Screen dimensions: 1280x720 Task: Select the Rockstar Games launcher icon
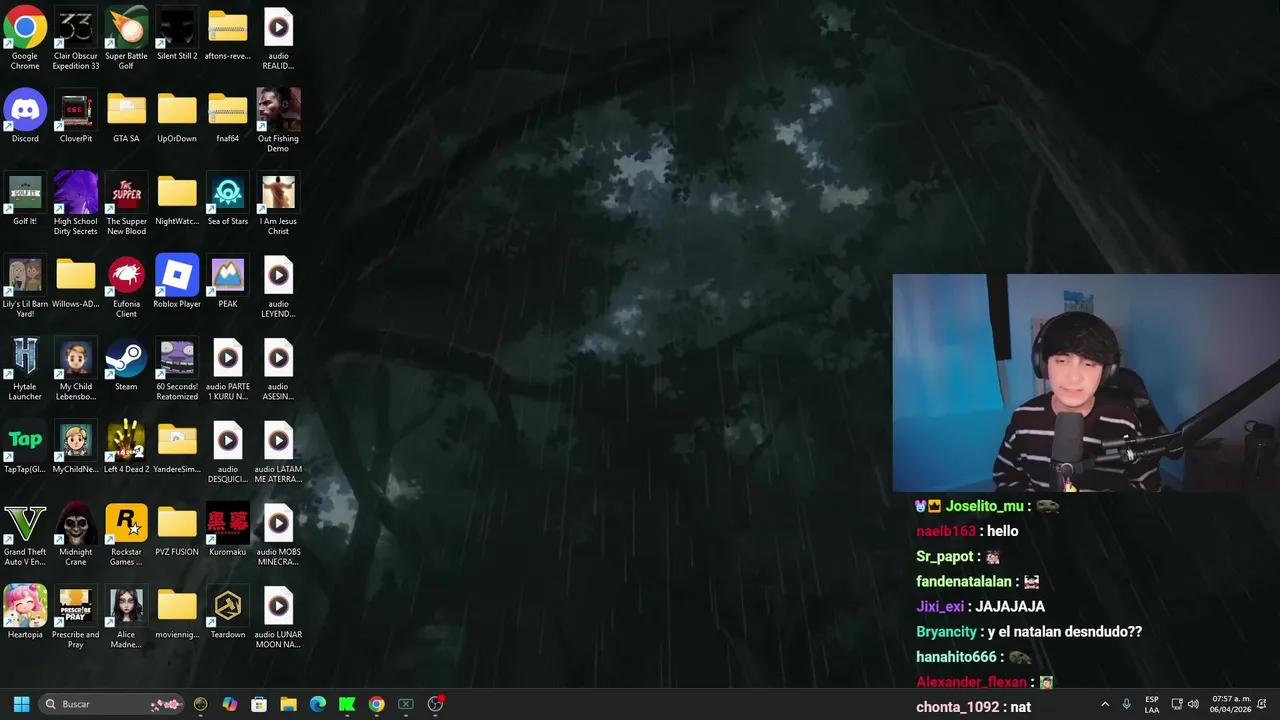point(126,535)
